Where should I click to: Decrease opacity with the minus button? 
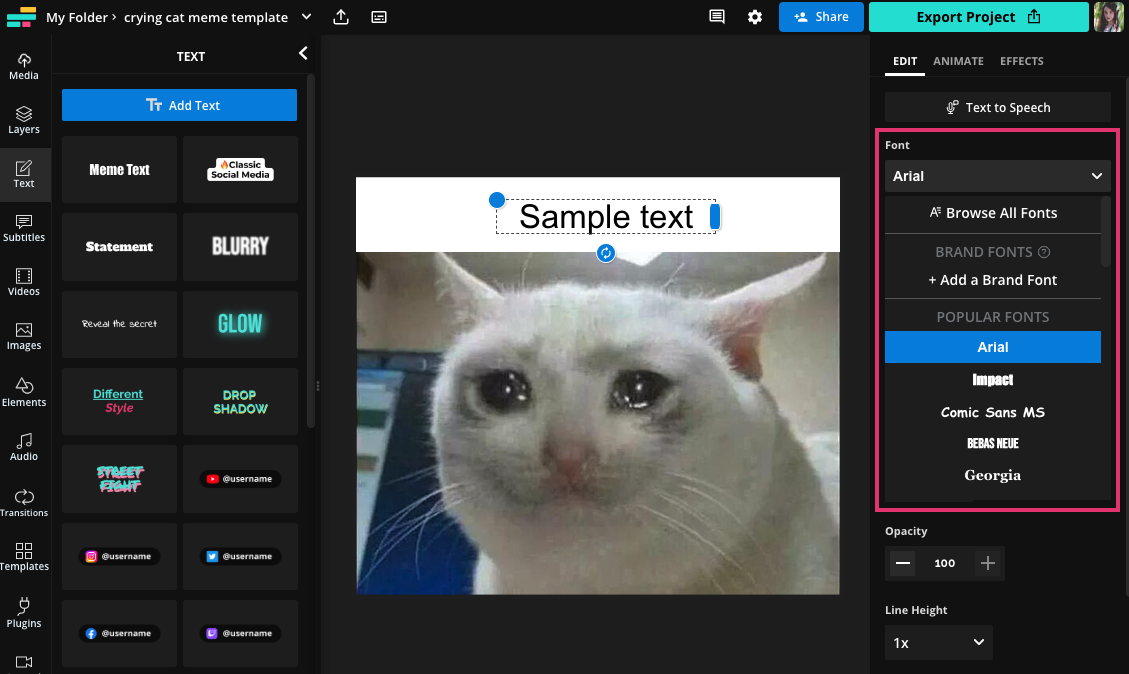(902, 563)
